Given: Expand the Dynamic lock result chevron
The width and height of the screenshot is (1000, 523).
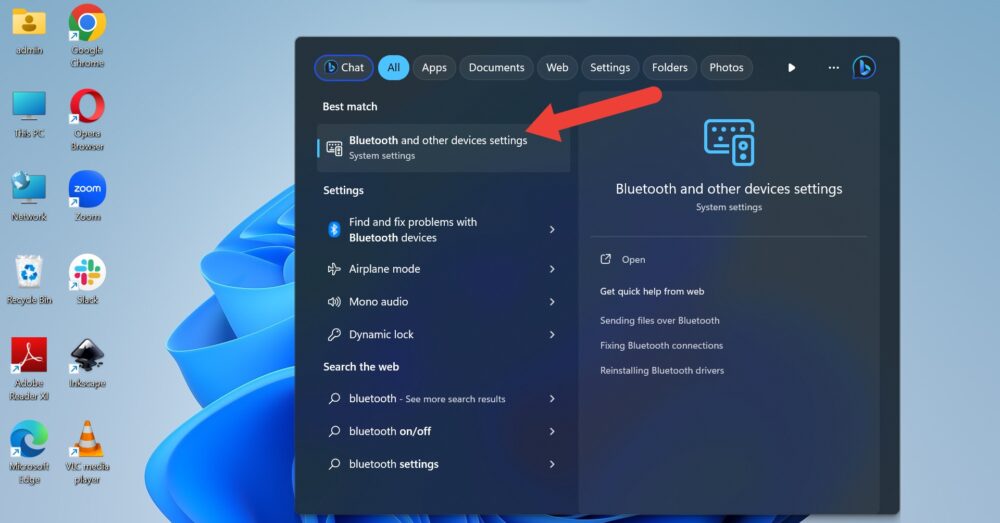Looking at the screenshot, I should (x=552, y=335).
